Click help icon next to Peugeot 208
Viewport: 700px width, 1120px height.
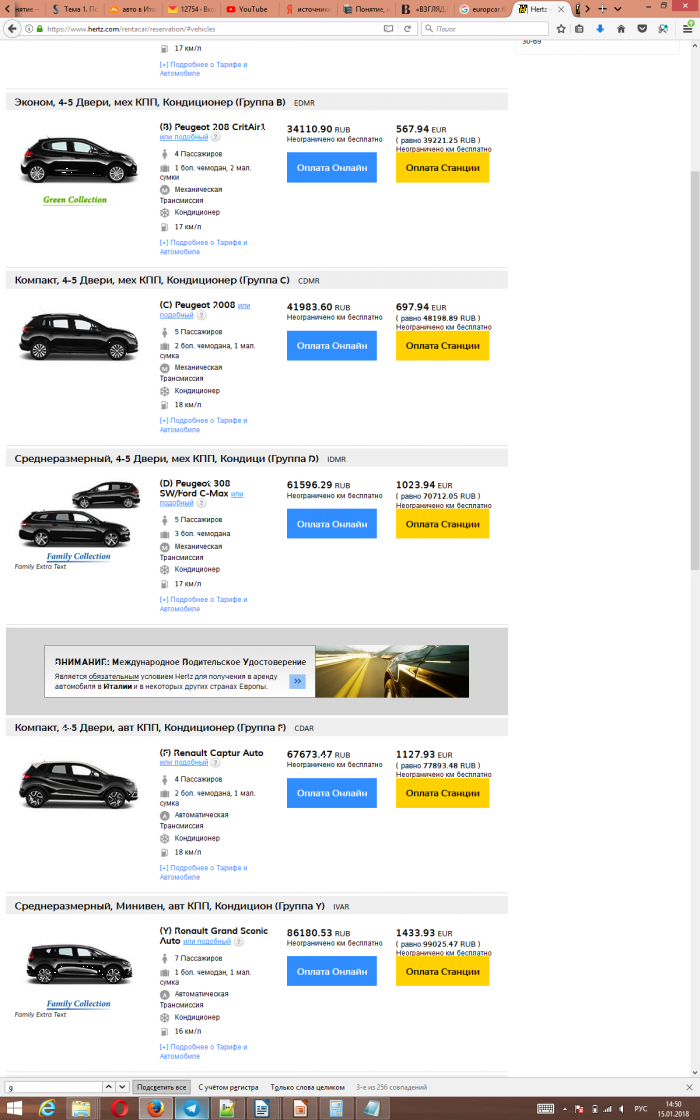(215, 137)
